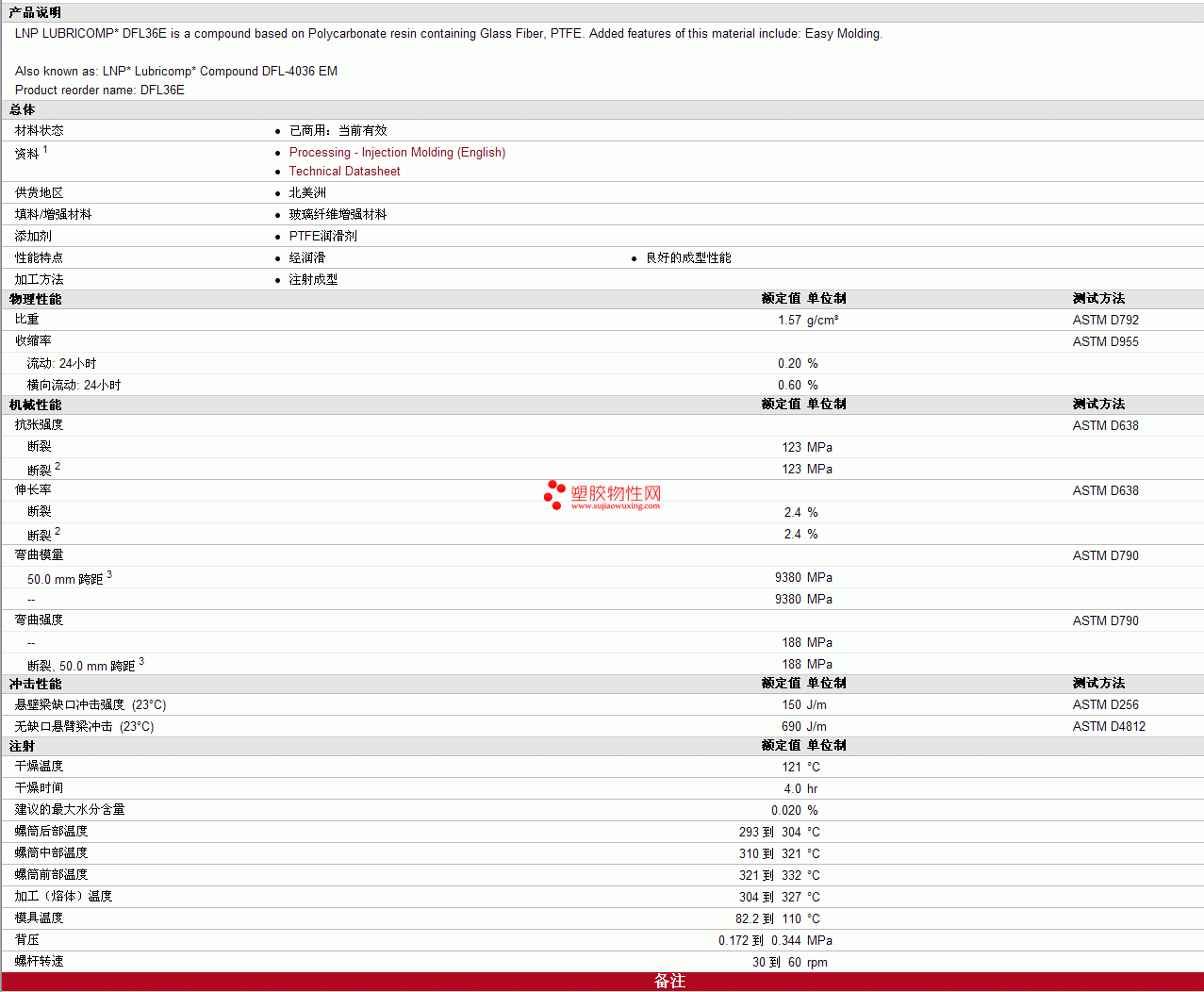The width and height of the screenshot is (1204, 992).
Task: Click ASTM D955 test method
Action: click(1105, 342)
